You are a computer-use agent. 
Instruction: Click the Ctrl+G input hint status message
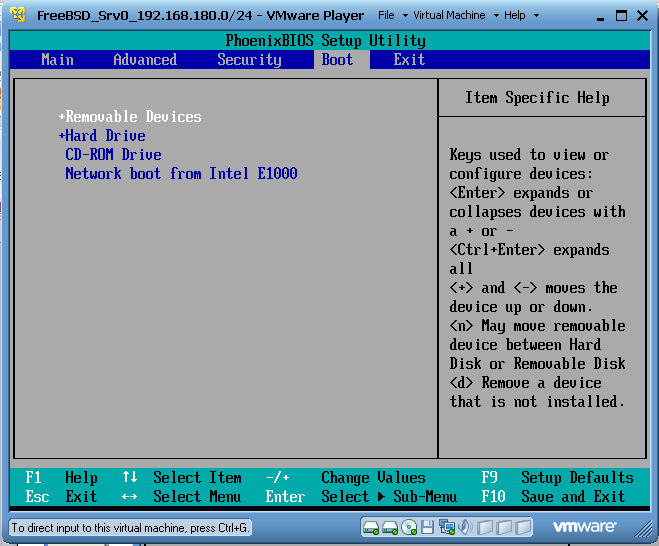[130, 528]
